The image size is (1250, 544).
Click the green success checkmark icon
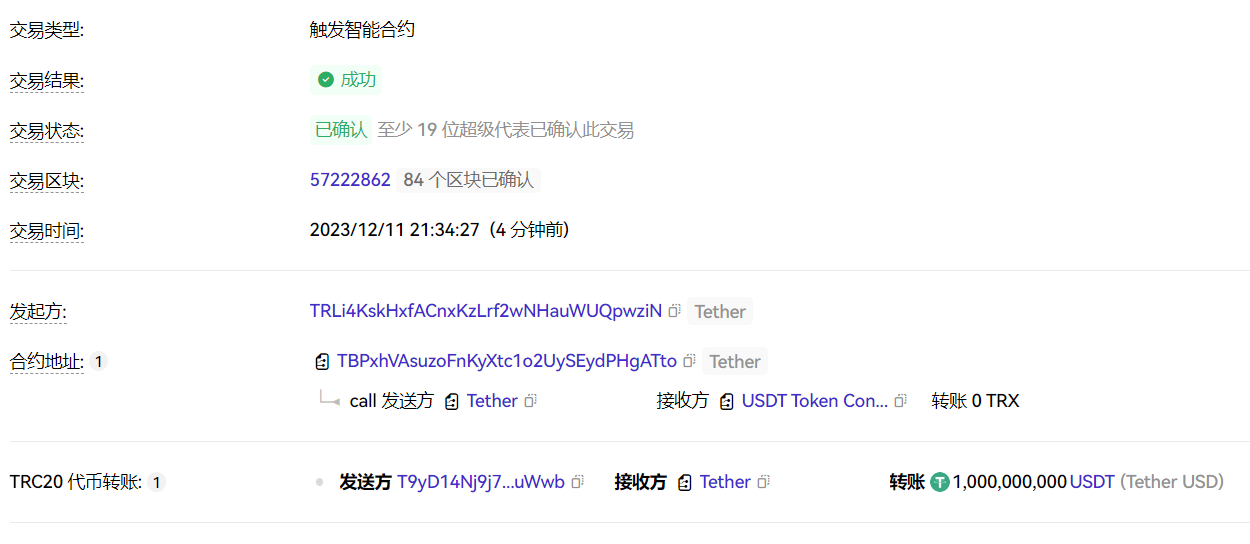326,80
